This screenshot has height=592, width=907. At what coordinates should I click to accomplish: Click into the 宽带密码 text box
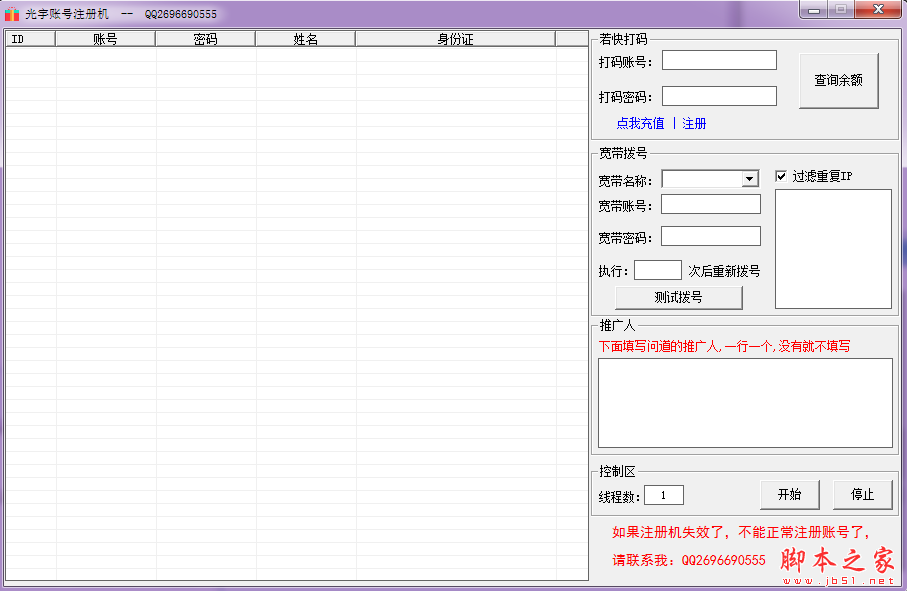[x=710, y=237]
